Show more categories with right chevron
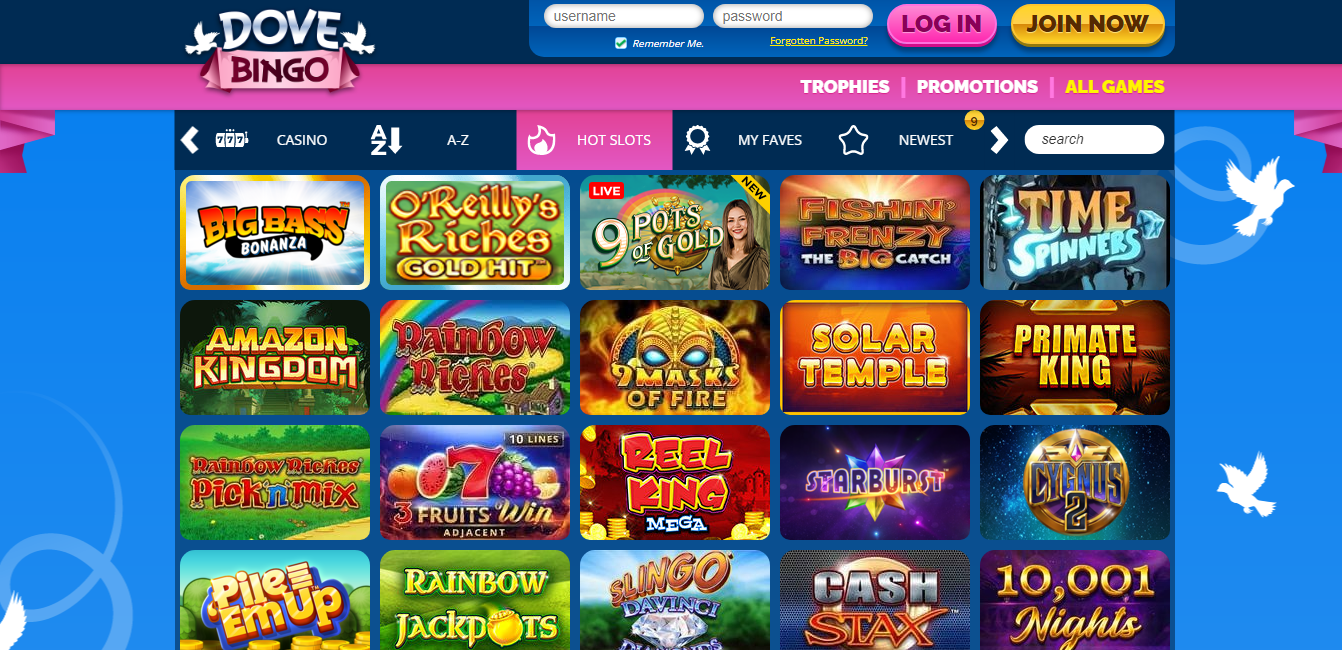 tap(998, 140)
